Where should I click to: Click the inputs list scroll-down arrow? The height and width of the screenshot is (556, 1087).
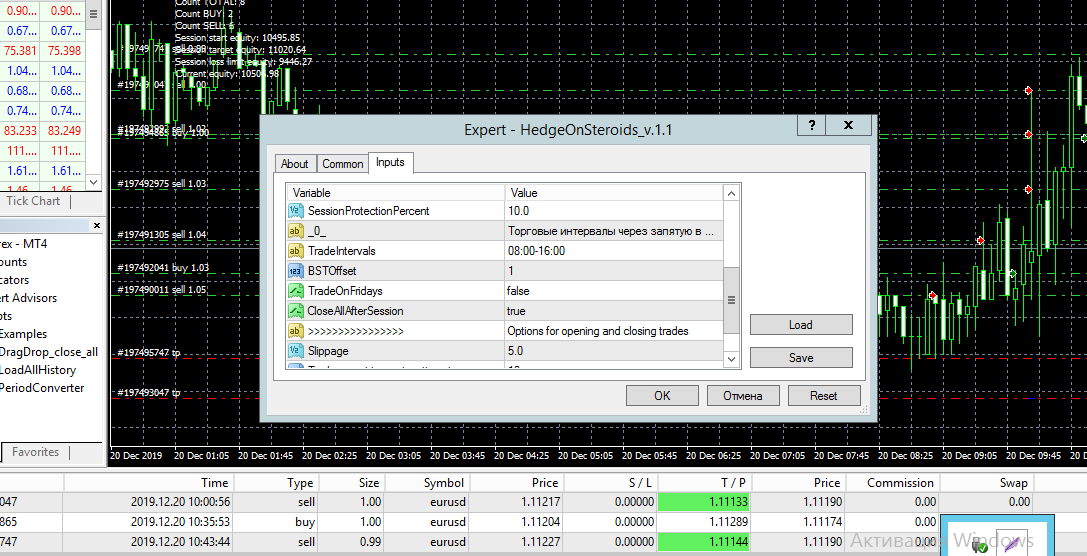pyautogui.click(x=731, y=358)
